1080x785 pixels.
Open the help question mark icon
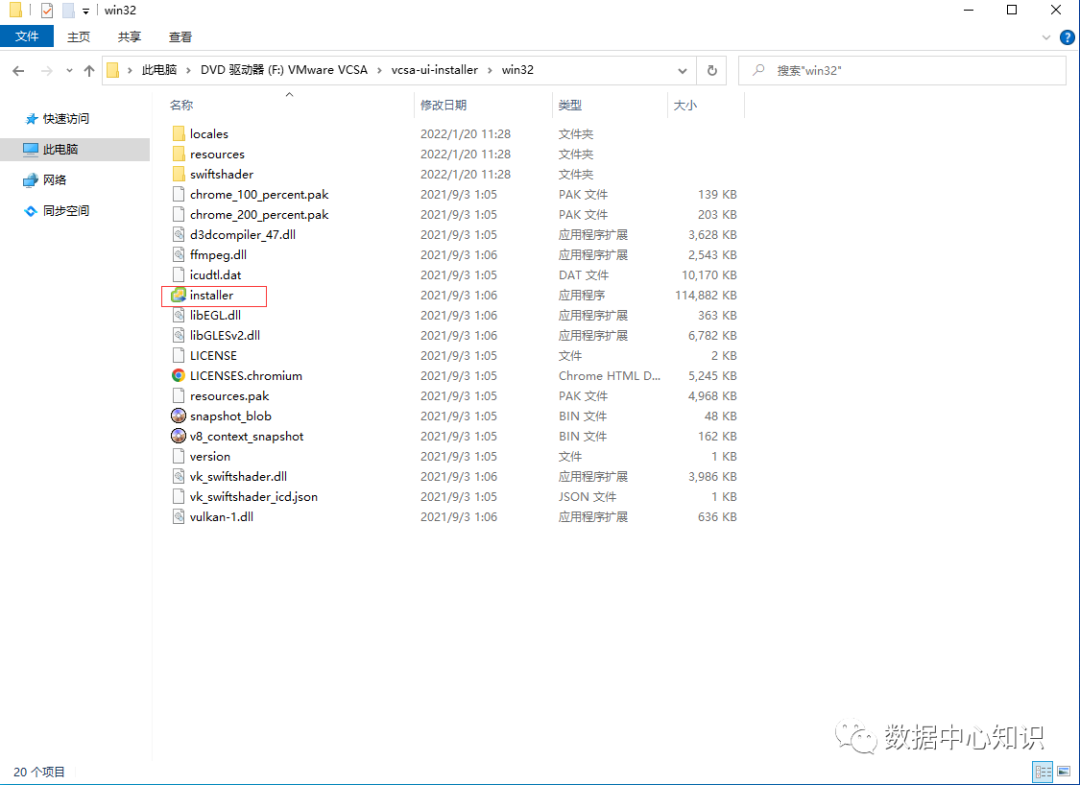[1067, 37]
